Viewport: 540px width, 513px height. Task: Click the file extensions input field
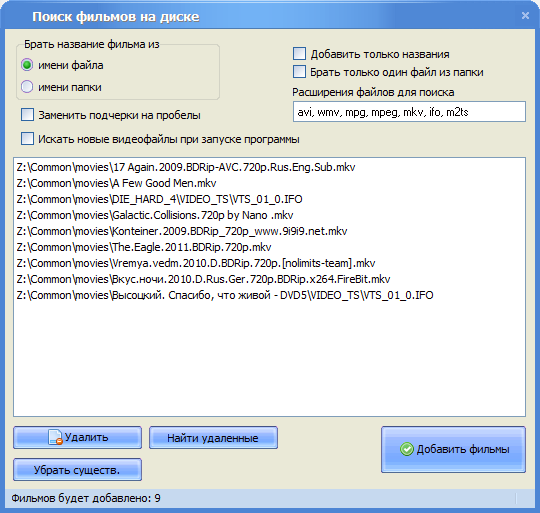(409, 112)
